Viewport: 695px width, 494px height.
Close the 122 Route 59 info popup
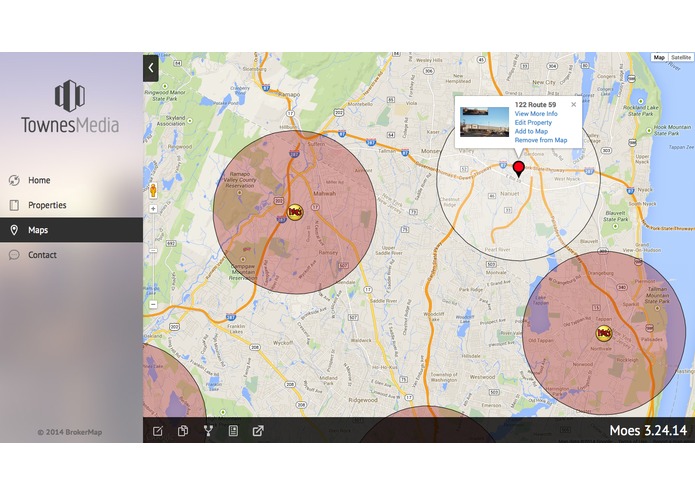[x=574, y=105]
